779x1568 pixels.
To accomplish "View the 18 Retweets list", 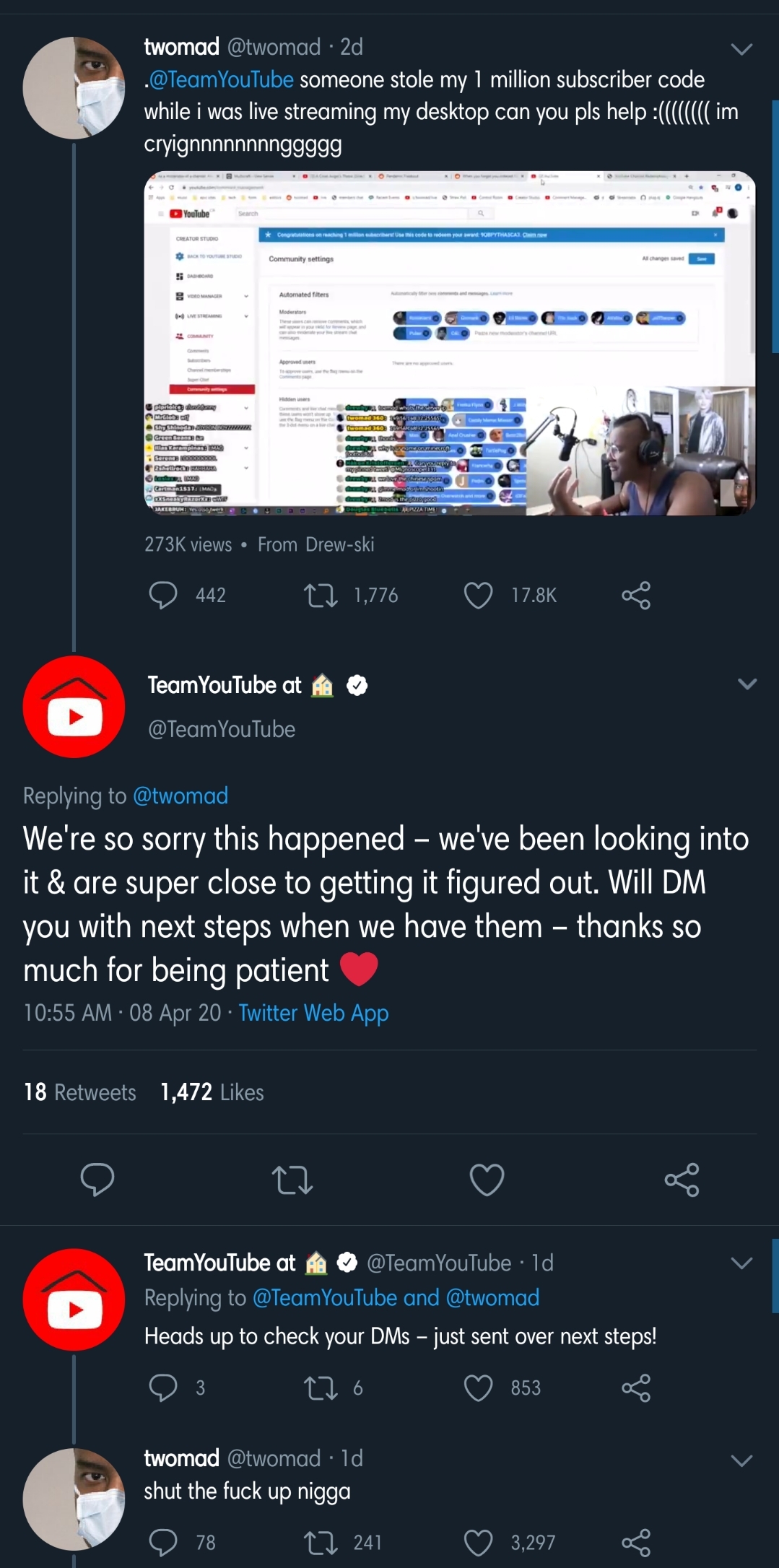I will point(80,1092).
